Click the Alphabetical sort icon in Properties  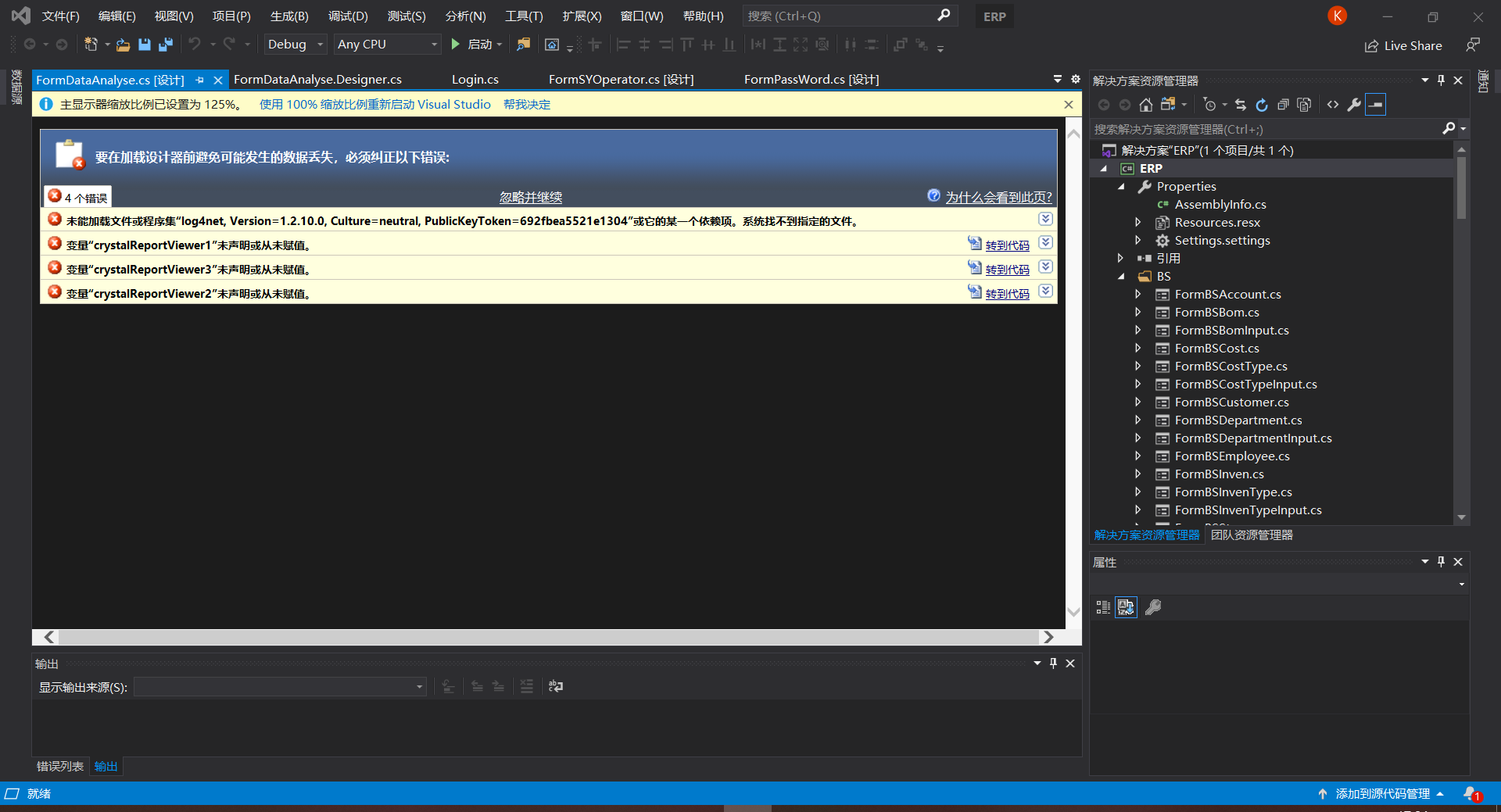click(x=1126, y=607)
